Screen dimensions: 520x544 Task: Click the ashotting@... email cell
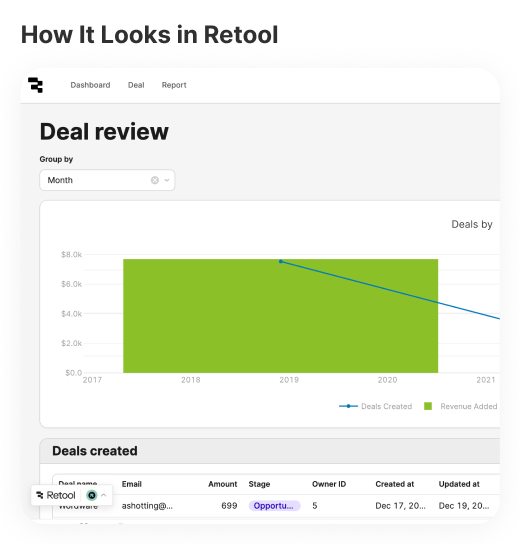pyautogui.click(x=147, y=506)
